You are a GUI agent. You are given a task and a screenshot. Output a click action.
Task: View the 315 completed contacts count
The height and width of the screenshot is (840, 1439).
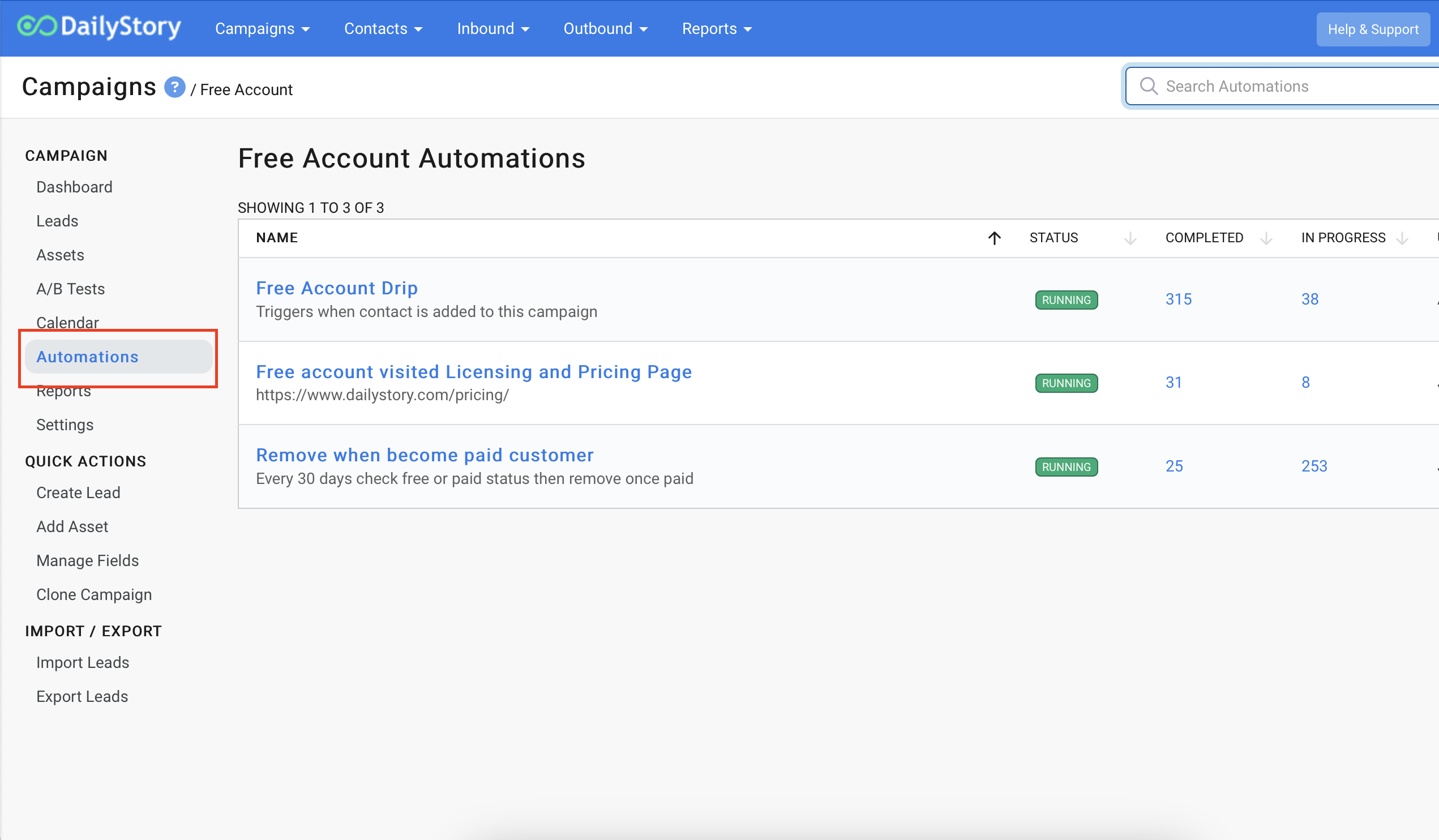(1178, 299)
